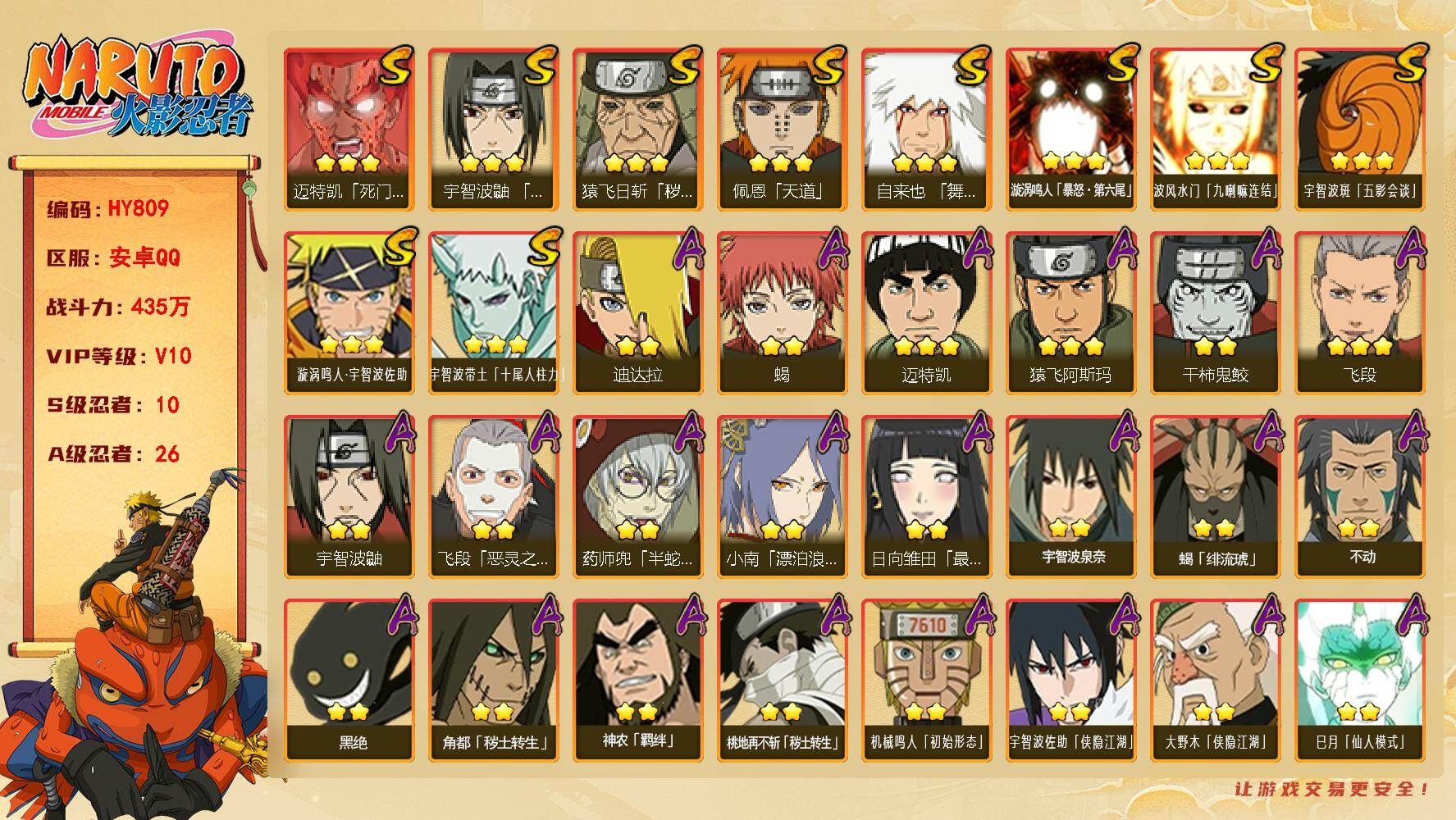Image resolution: width=1456 pixels, height=820 pixels.
Task: Click the 战斗力: 435万 power label
Action: [x=118, y=307]
